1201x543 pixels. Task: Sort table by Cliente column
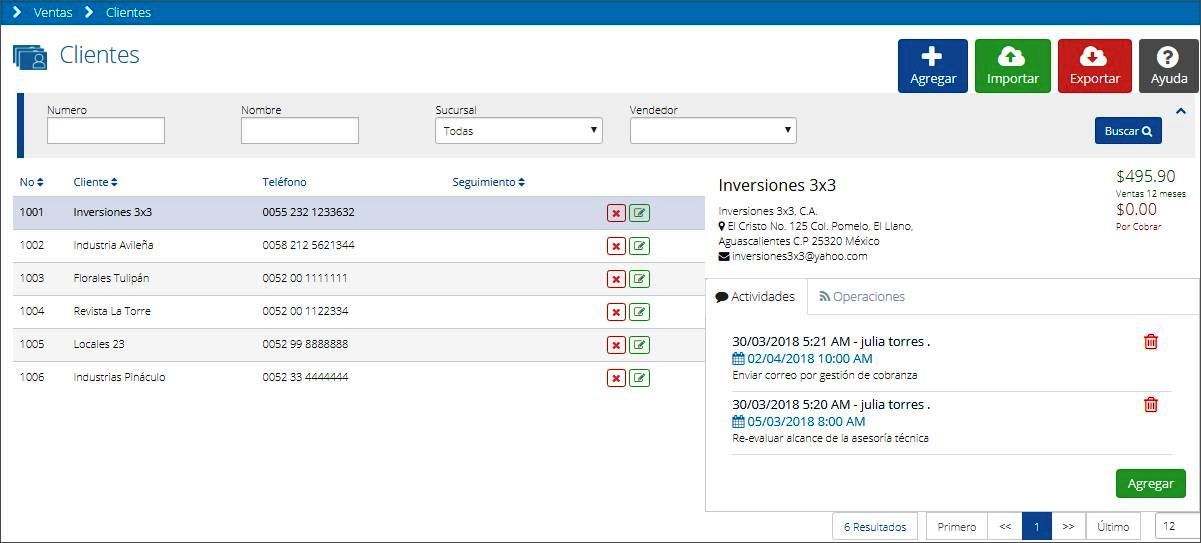pos(96,182)
